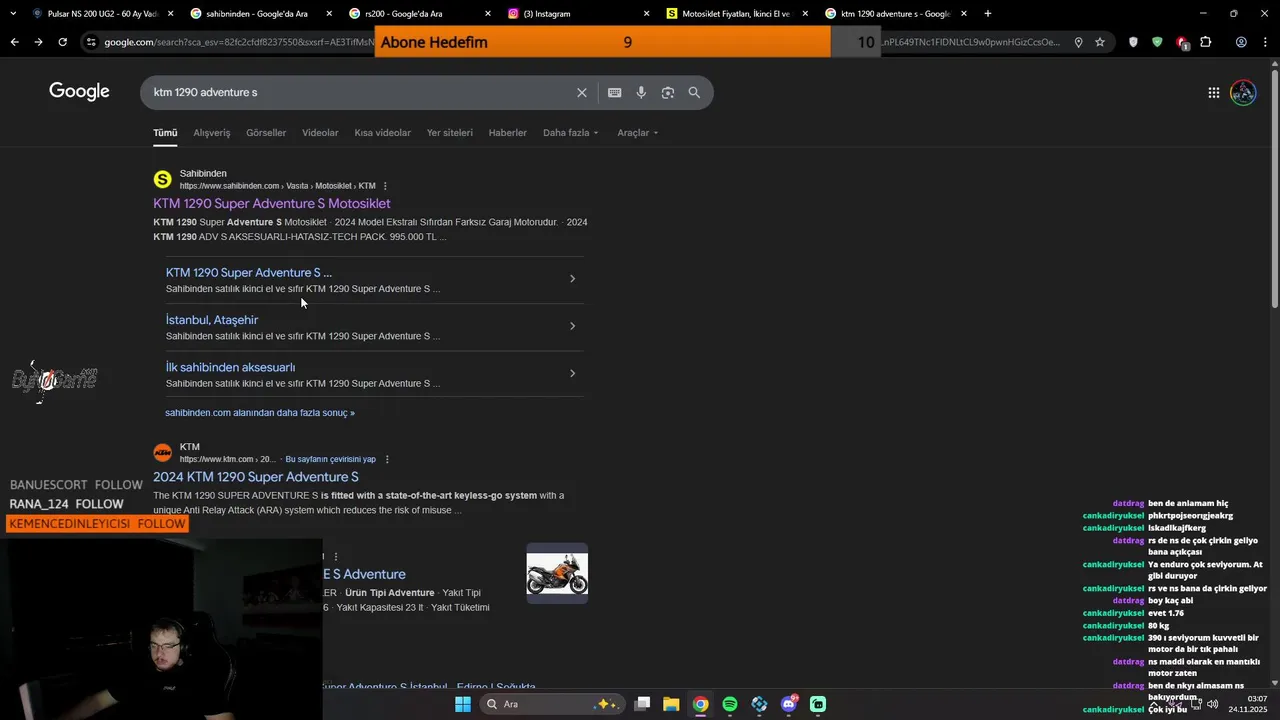Open the "İstanbul, Ataşehir" sitelink

(x=212, y=320)
